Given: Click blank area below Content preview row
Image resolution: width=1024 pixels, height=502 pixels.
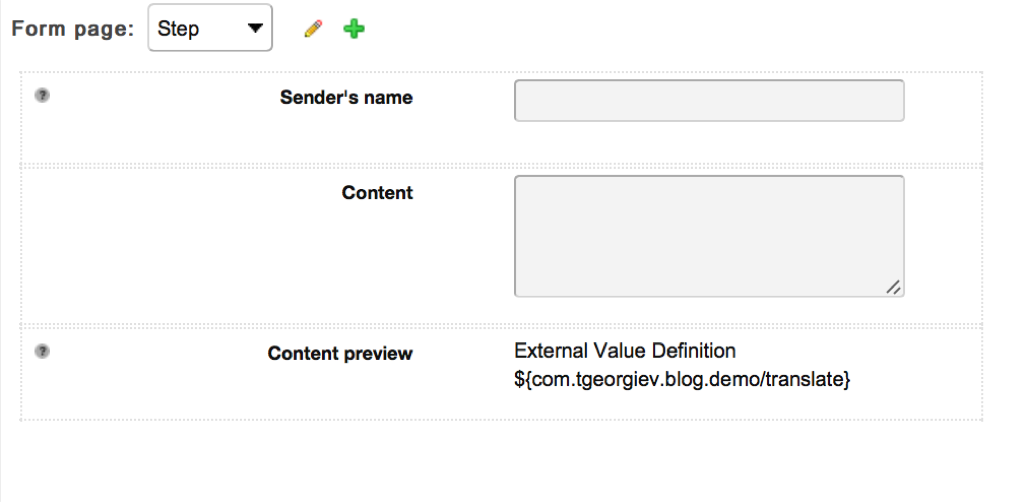Looking at the screenshot, I should tap(500, 460).
